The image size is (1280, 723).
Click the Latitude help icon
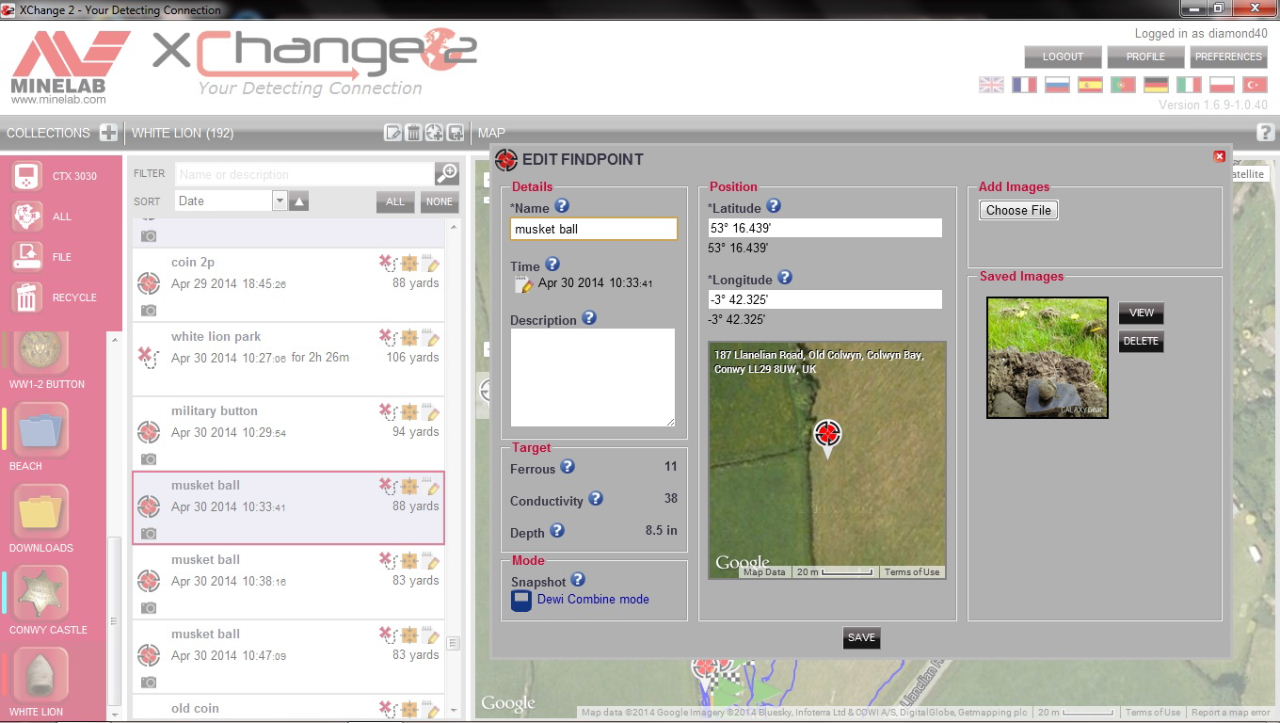773,206
